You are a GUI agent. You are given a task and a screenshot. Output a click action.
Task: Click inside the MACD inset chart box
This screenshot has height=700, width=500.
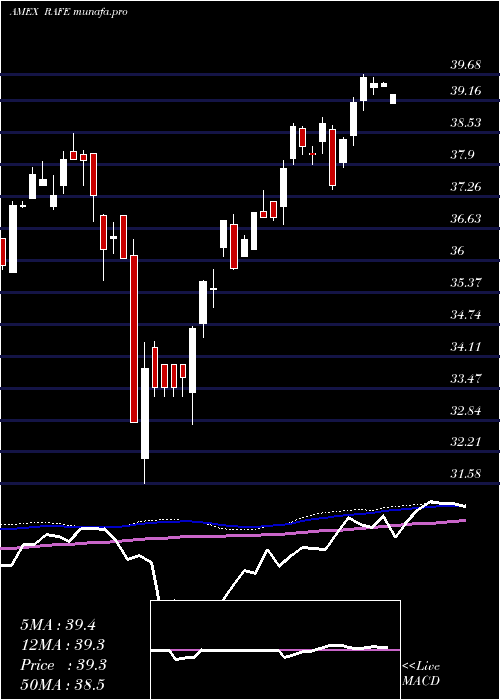pyautogui.click(x=275, y=650)
